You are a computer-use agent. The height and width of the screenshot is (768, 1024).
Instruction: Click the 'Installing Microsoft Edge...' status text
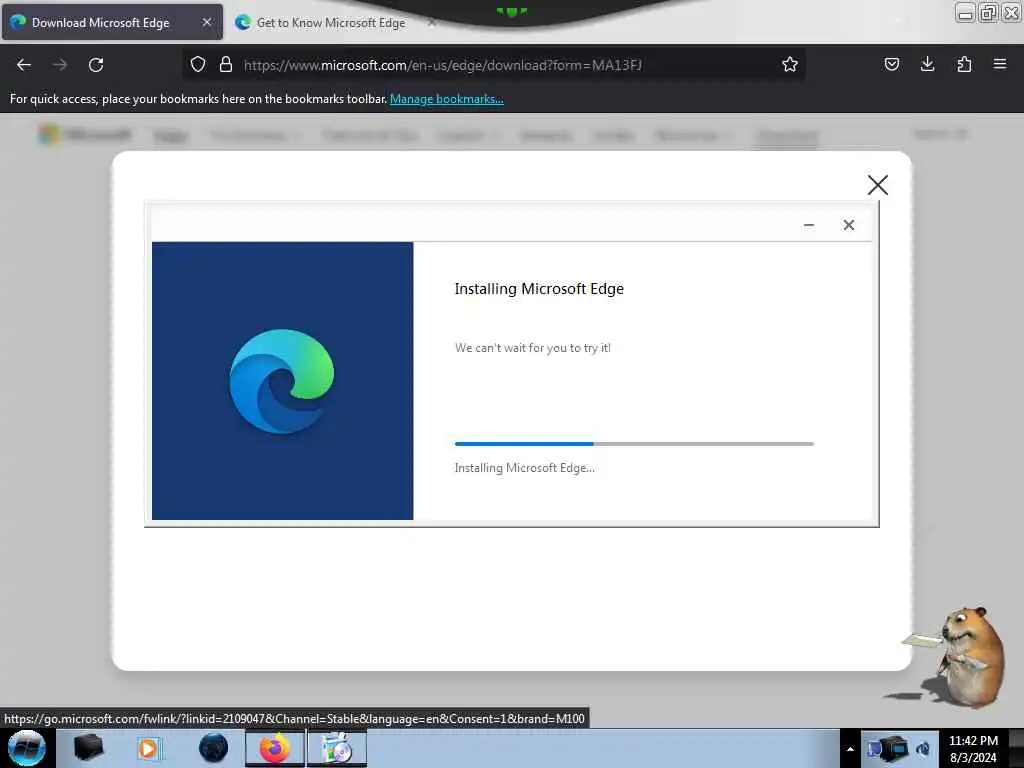[524, 468]
